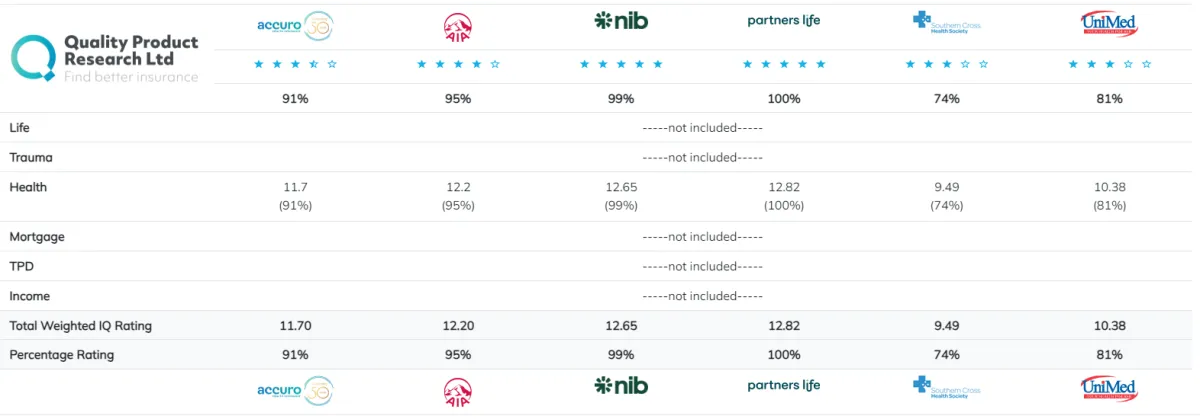Click the nib logo in the header row
The height and width of the screenshot is (419, 1200).
621,20
